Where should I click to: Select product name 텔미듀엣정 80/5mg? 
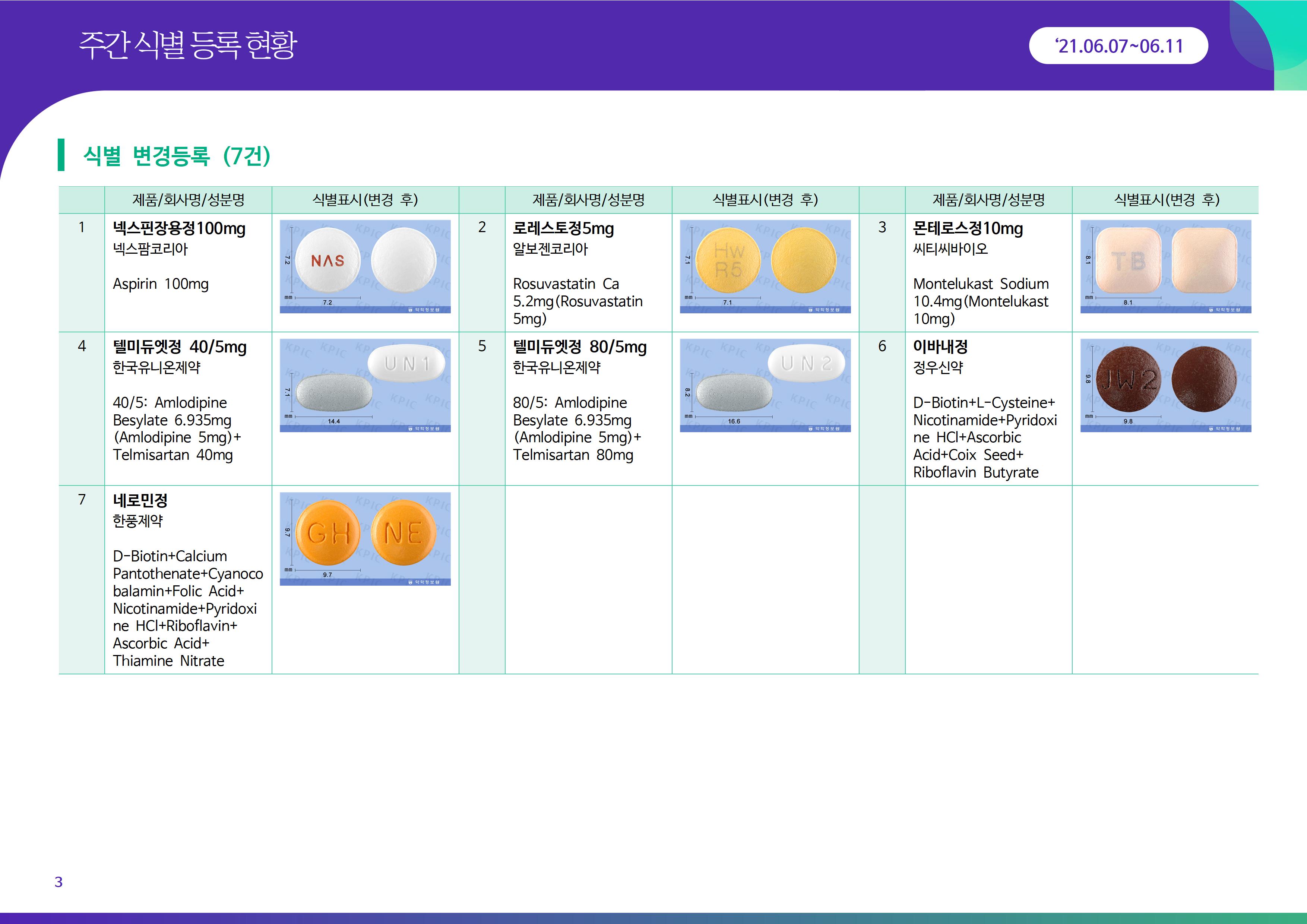click(579, 347)
